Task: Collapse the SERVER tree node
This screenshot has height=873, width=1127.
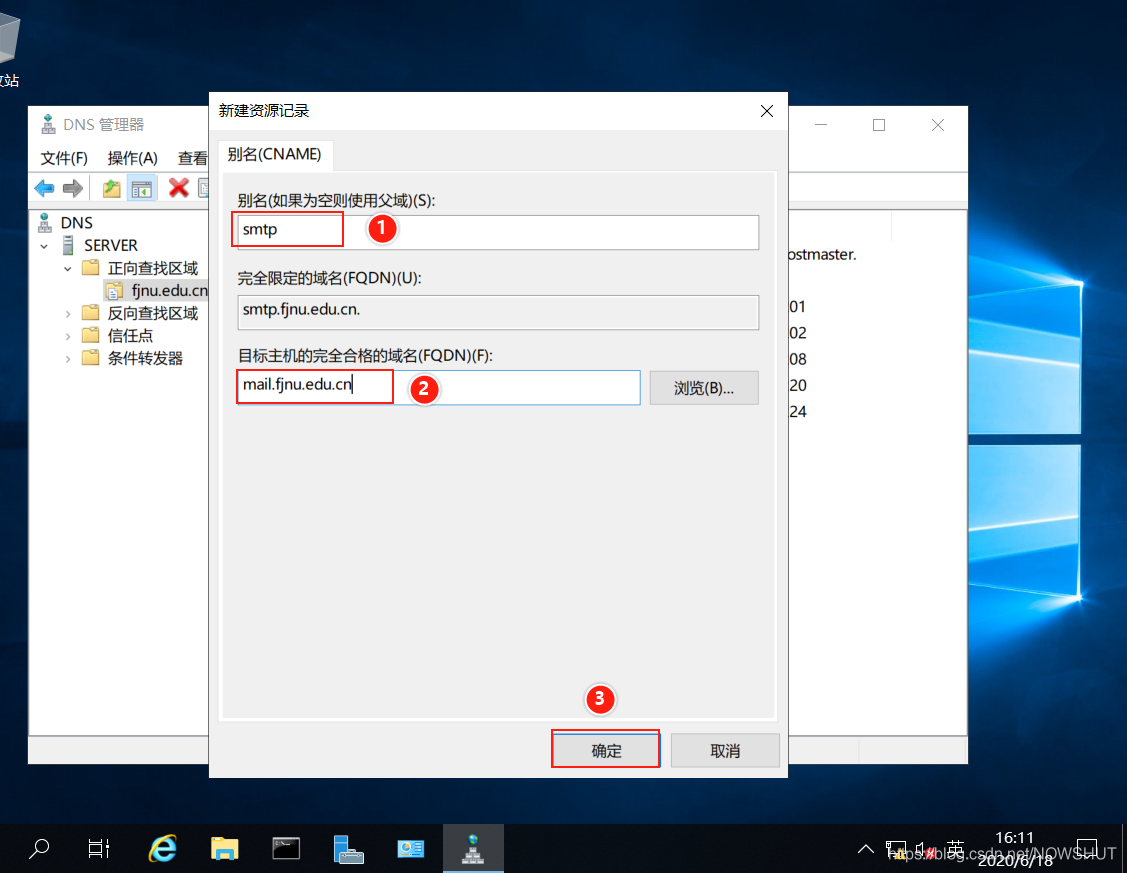Action: pyautogui.click(x=44, y=246)
